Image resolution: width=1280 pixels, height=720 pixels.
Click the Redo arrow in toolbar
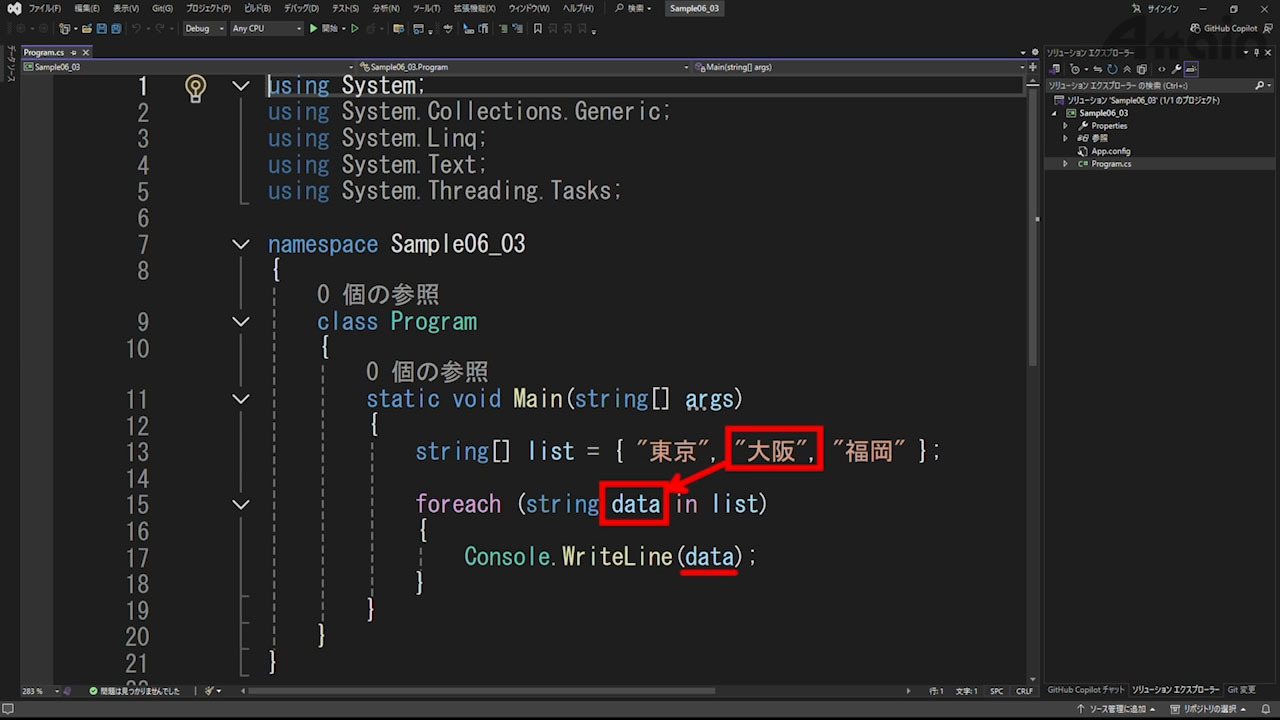coord(160,28)
